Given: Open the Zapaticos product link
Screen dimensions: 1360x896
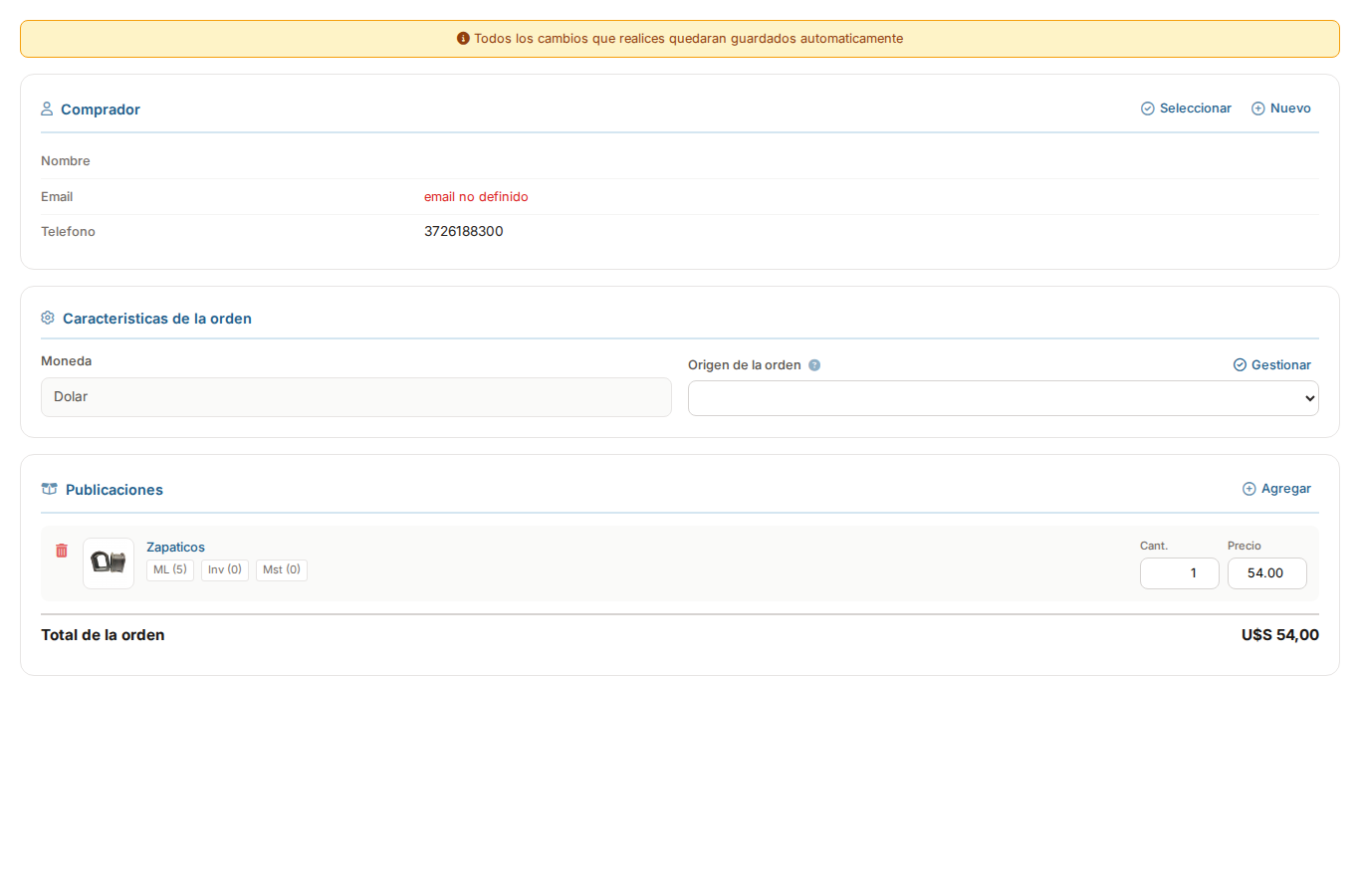Looking at the screenshot, I should coord(175,547).
